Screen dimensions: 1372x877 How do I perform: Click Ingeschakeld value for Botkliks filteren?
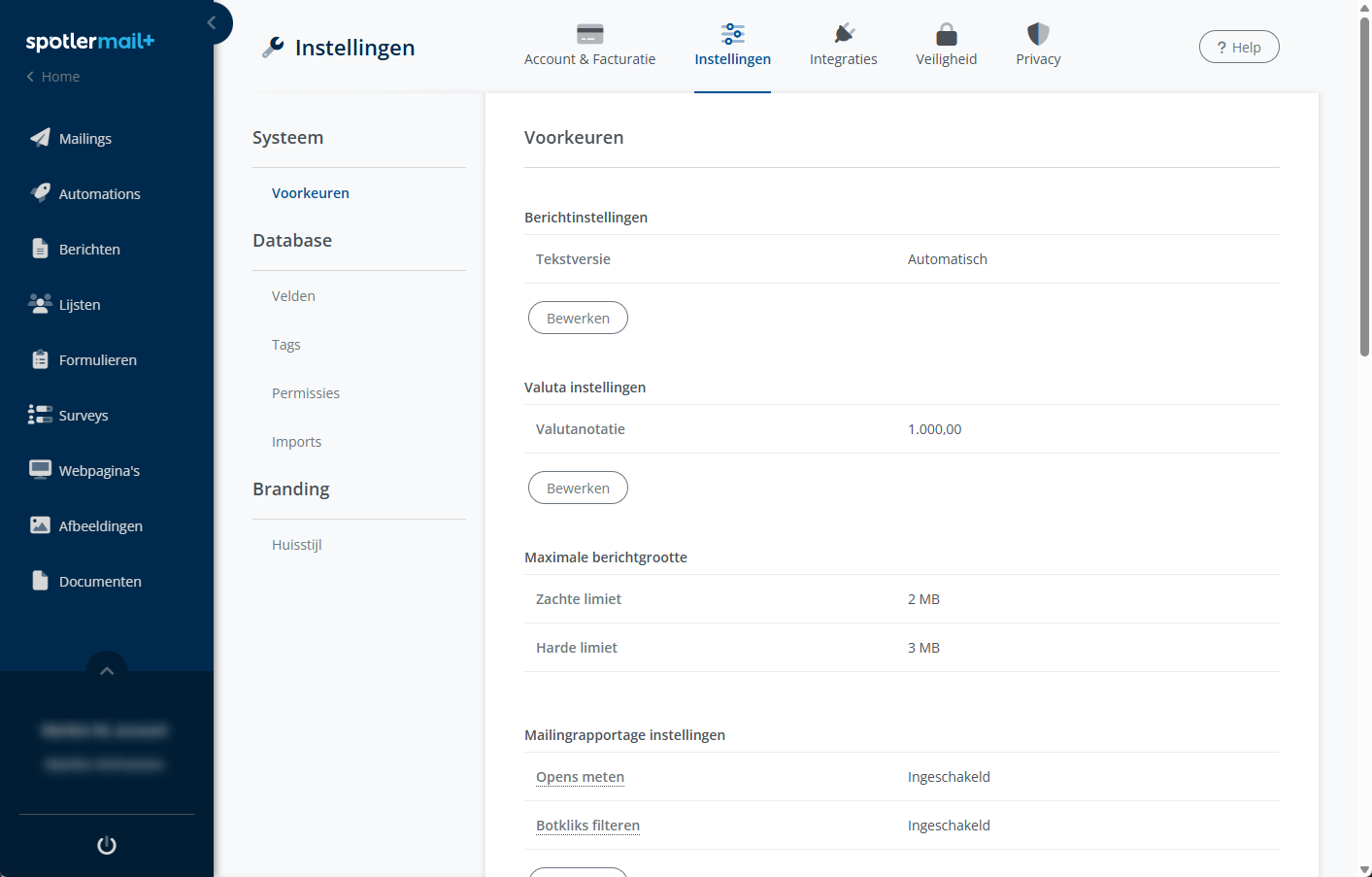tap(949, 826)
